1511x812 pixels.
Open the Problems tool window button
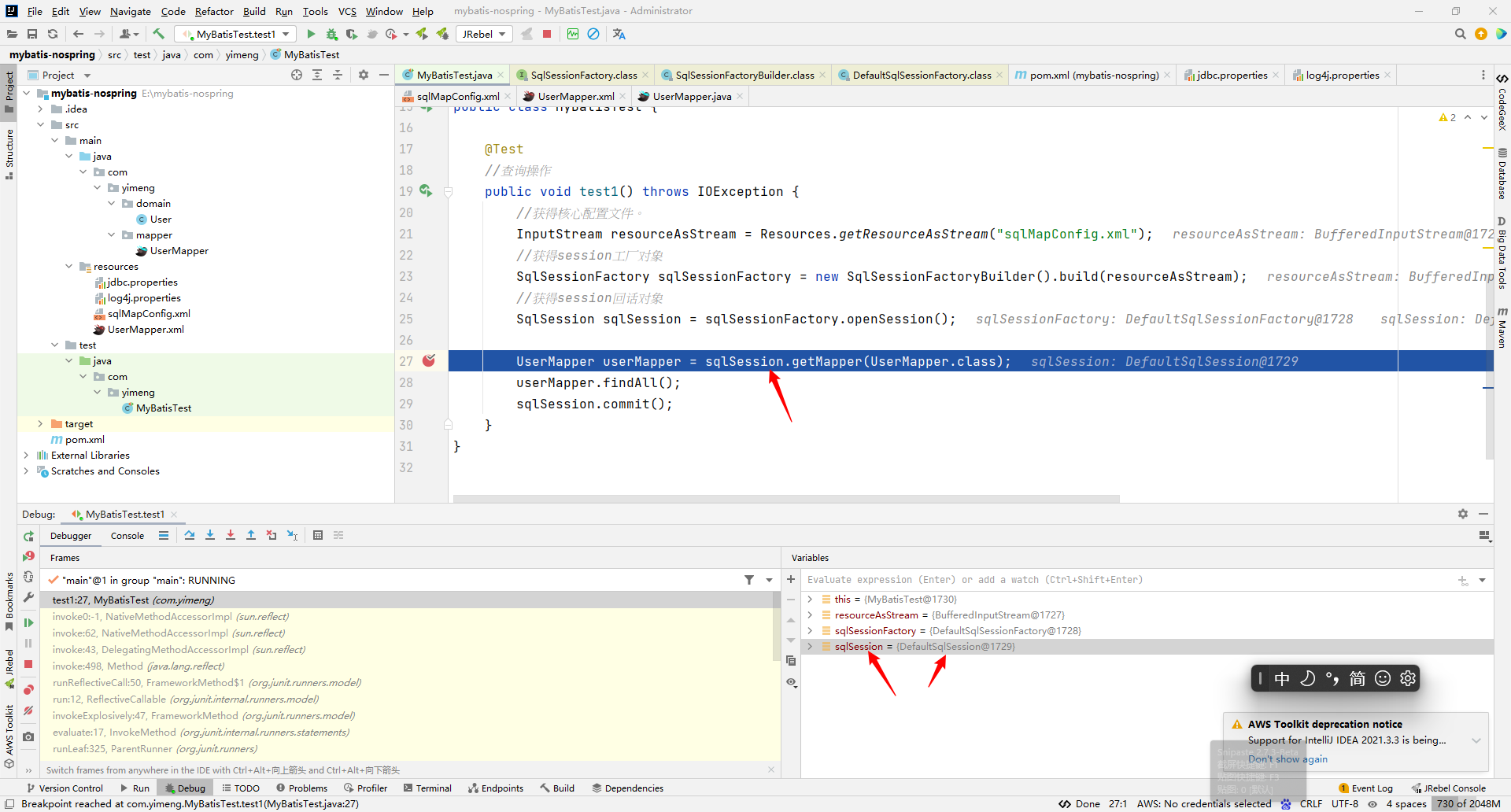301,788
